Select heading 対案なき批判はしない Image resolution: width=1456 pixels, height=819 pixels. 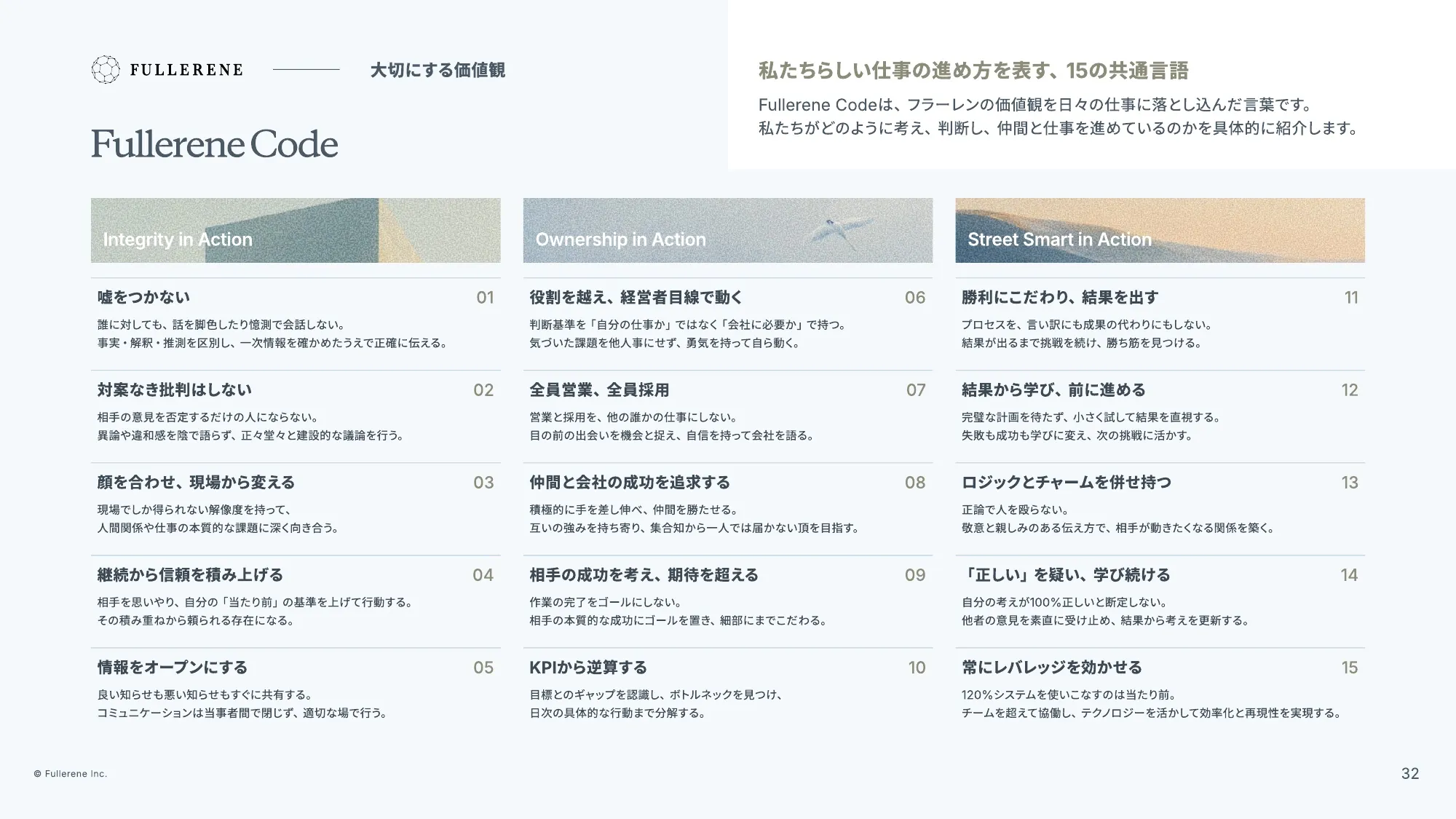point(175,389)
